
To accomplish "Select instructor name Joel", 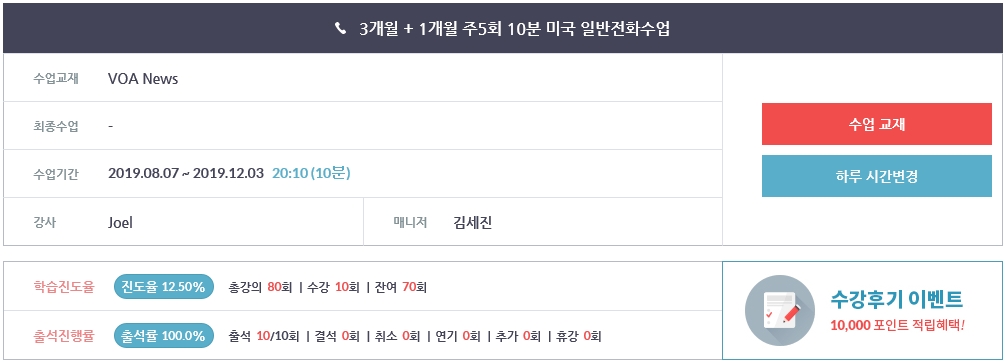I will coord(120,223).
